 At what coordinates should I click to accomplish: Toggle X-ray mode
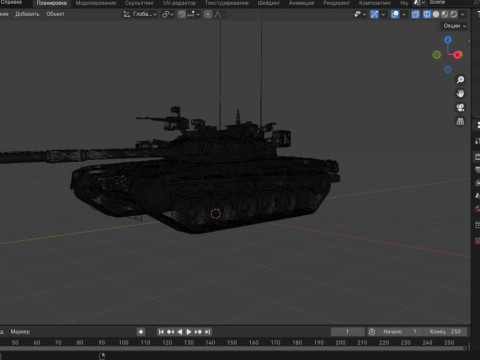(x=415, y=14)
